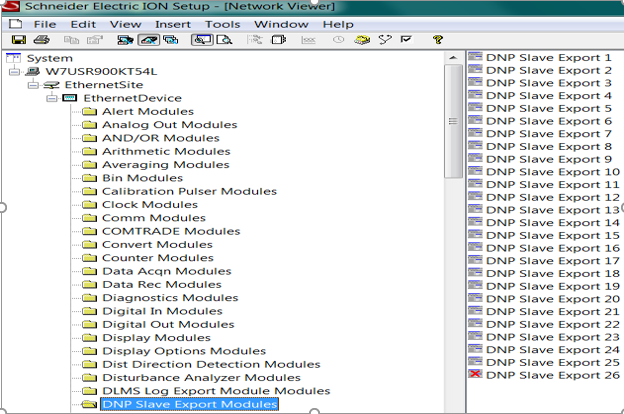The image size is (624, 414).
Task: Click the Alert Modules folder icon
Action: click(90, 111)
